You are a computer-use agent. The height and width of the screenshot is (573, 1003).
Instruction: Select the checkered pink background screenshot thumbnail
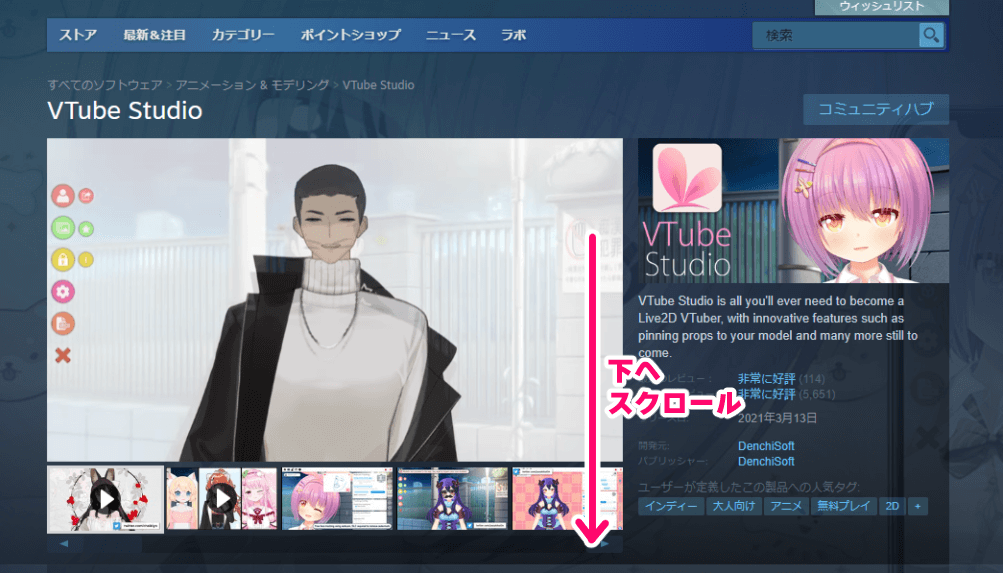point(567,499)
